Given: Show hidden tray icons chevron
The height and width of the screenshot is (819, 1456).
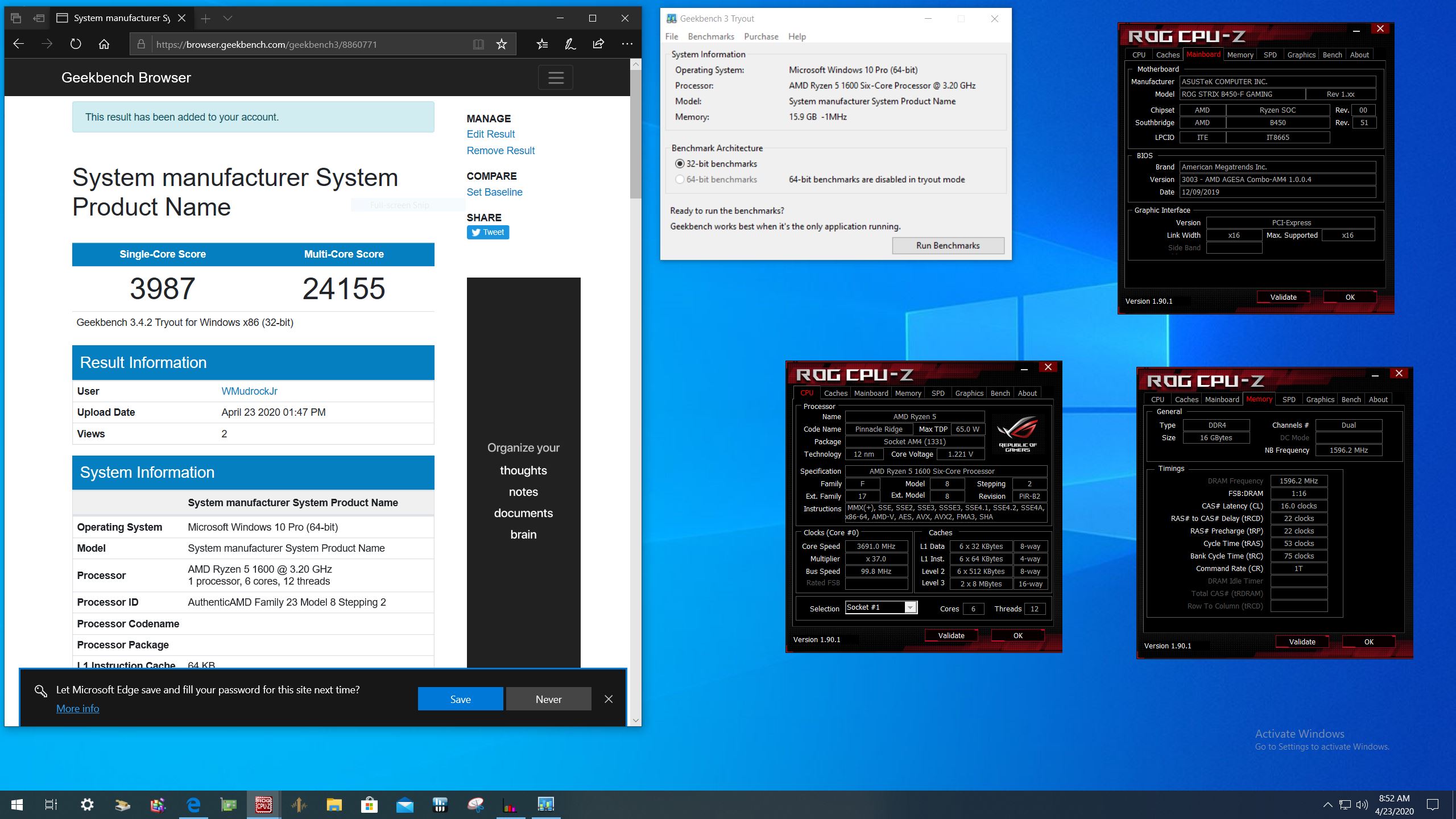Looking at the screenshot, I should (x=1327, y=805).
